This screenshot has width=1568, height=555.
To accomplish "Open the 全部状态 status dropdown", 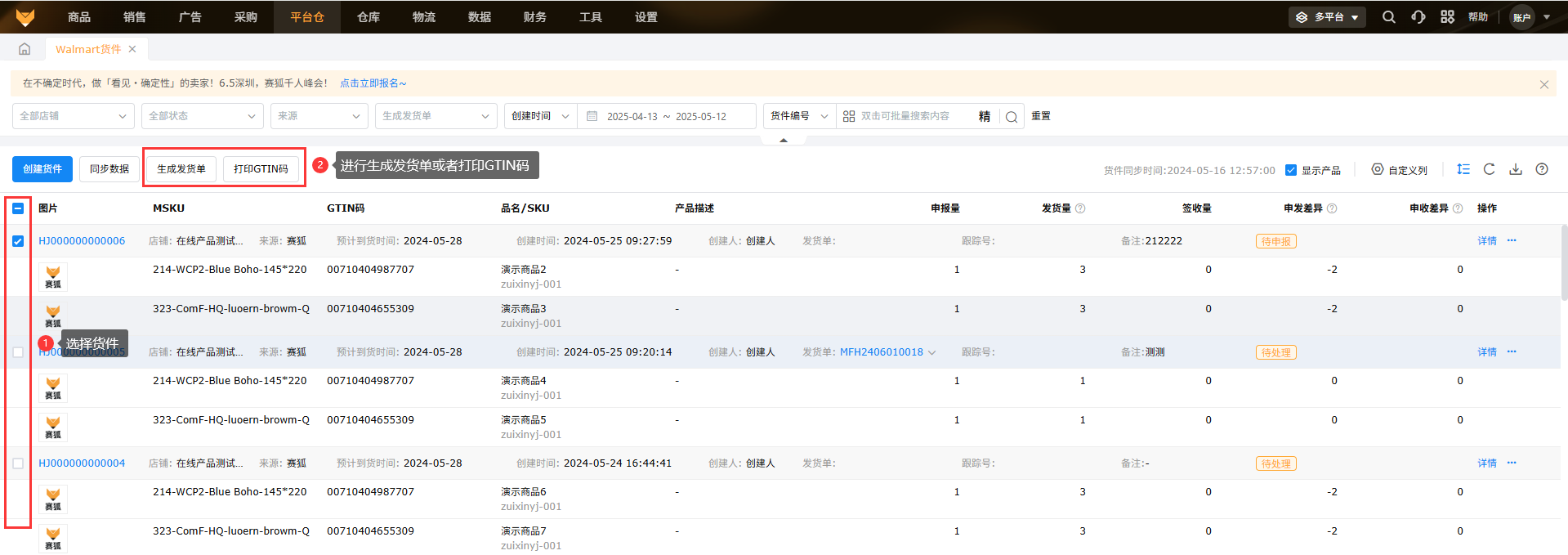I will point(202,116).
